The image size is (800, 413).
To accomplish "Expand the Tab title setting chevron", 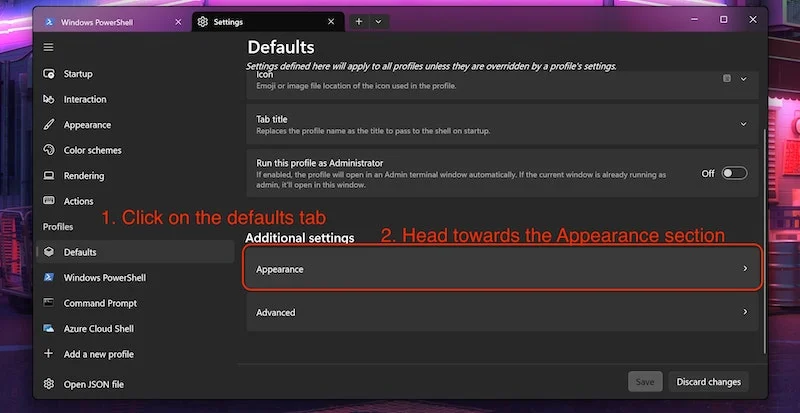I will tap(743, 124).
